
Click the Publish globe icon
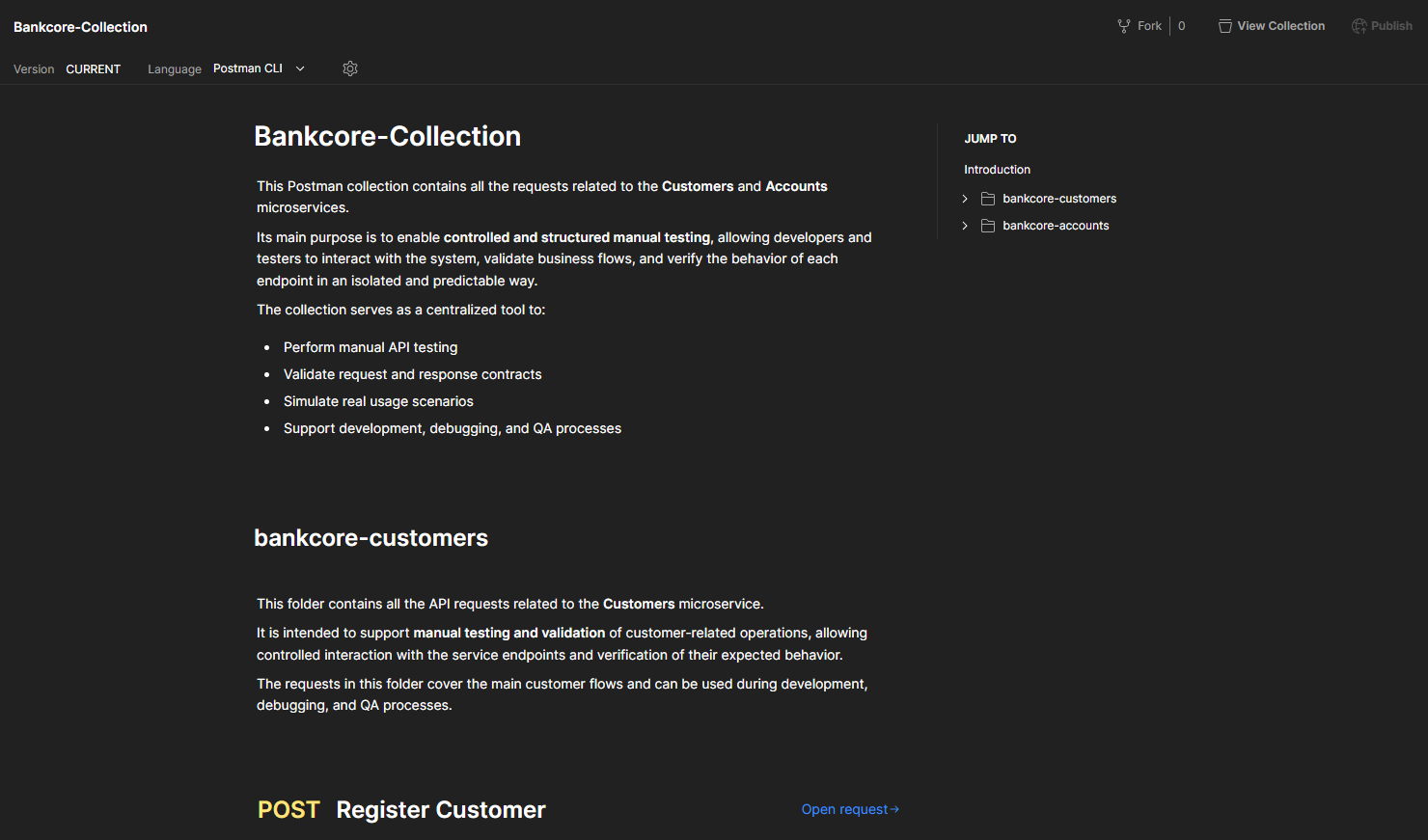coord(1359,25)
